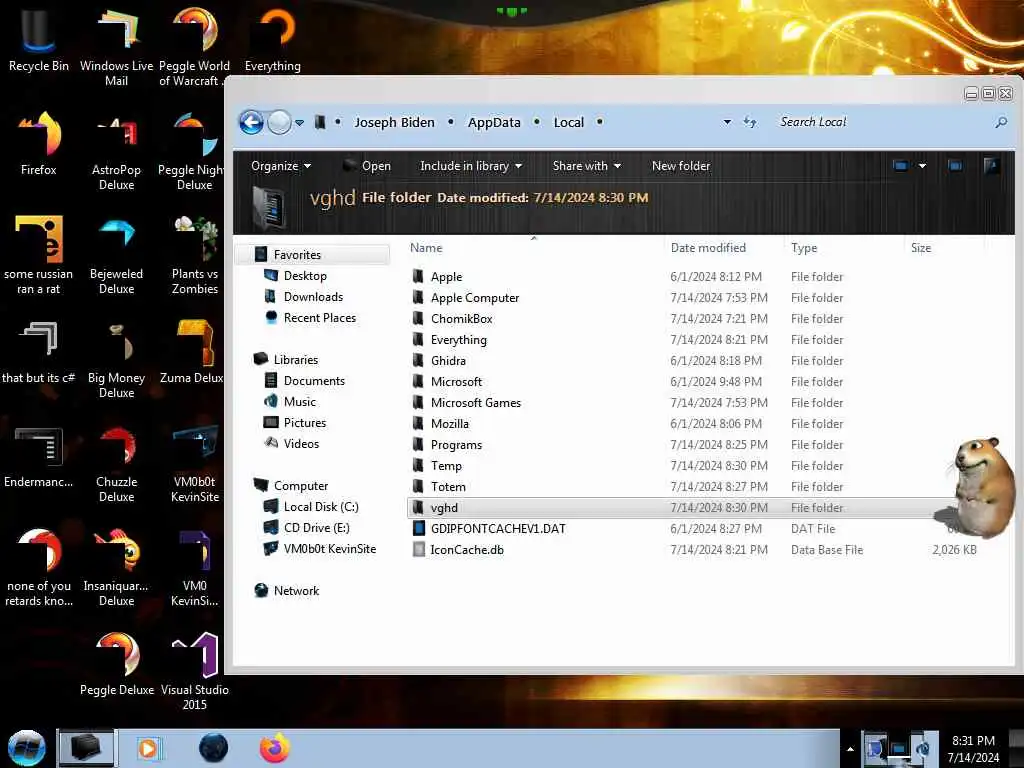
Task: Click AppData in the address breadcrumb
Action: tap(494, 122)
